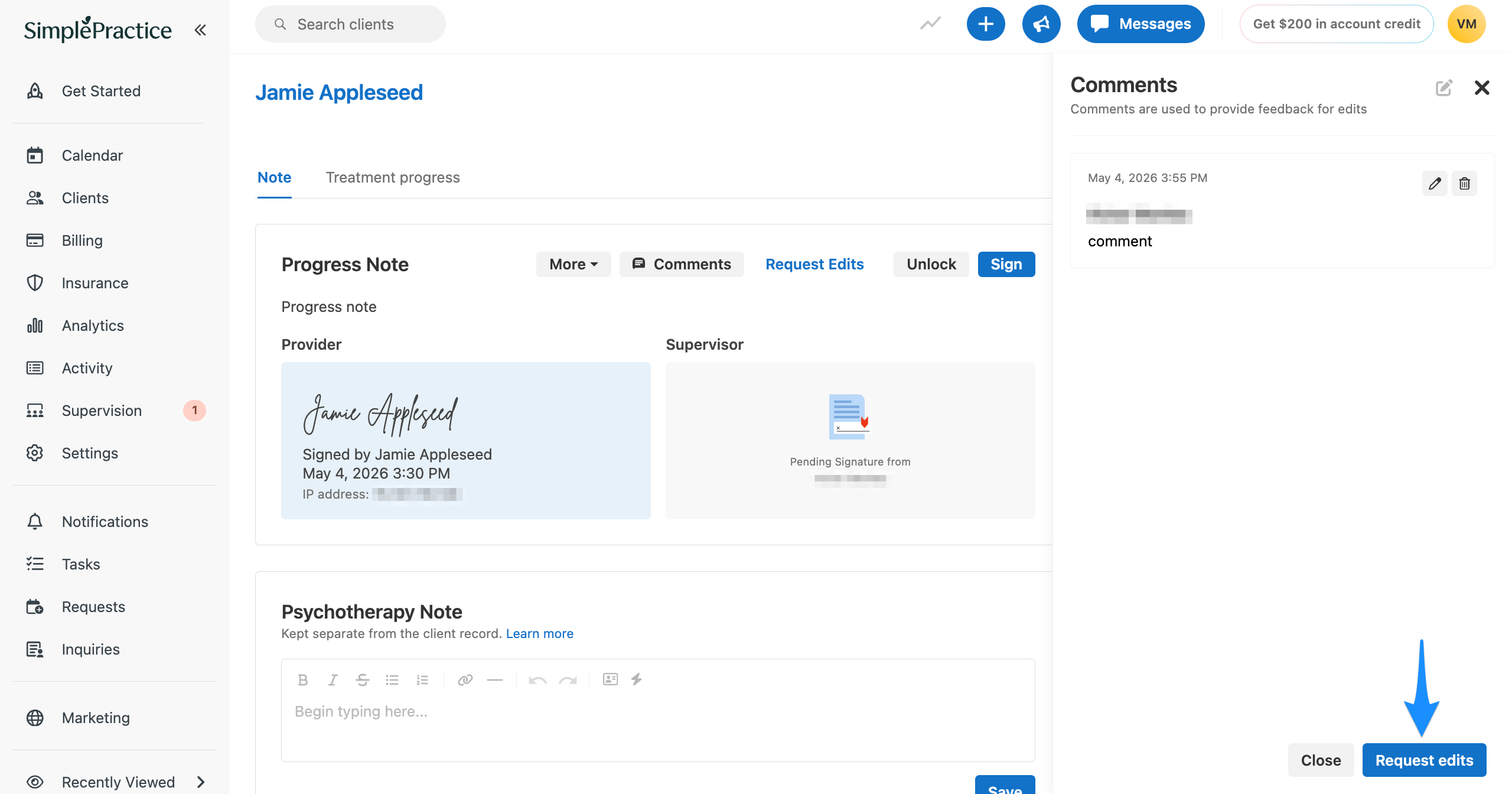Edit the comment with the pencil icon

tap(1435, 184)
